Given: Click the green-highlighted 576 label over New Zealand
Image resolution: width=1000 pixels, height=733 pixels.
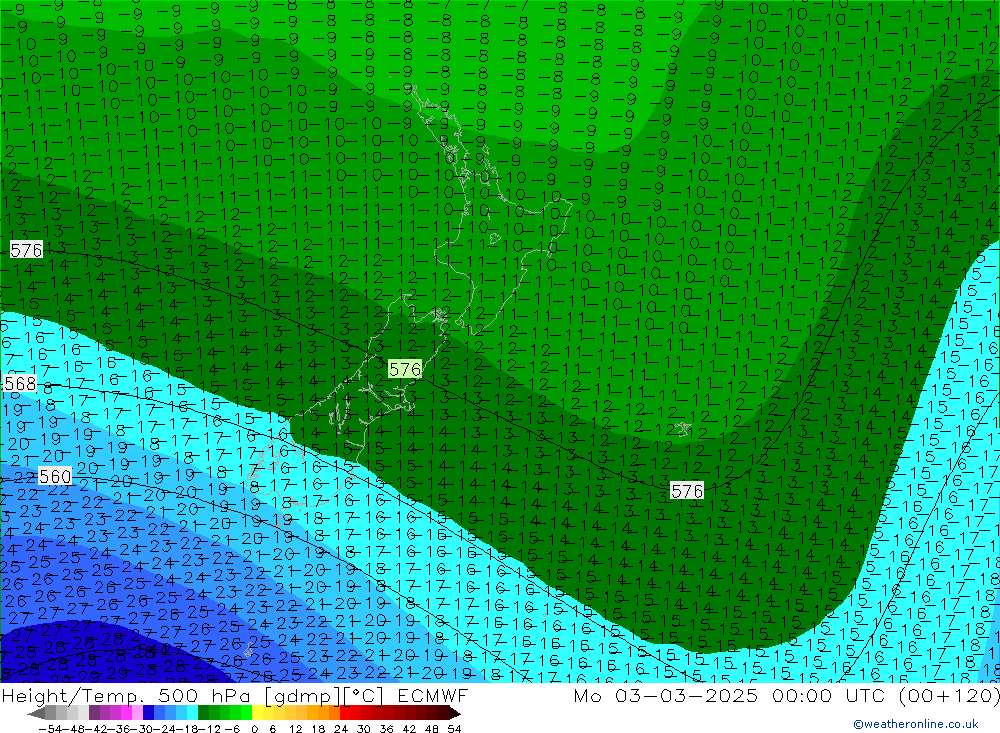Looking at the screenshot, I should 405,369.
